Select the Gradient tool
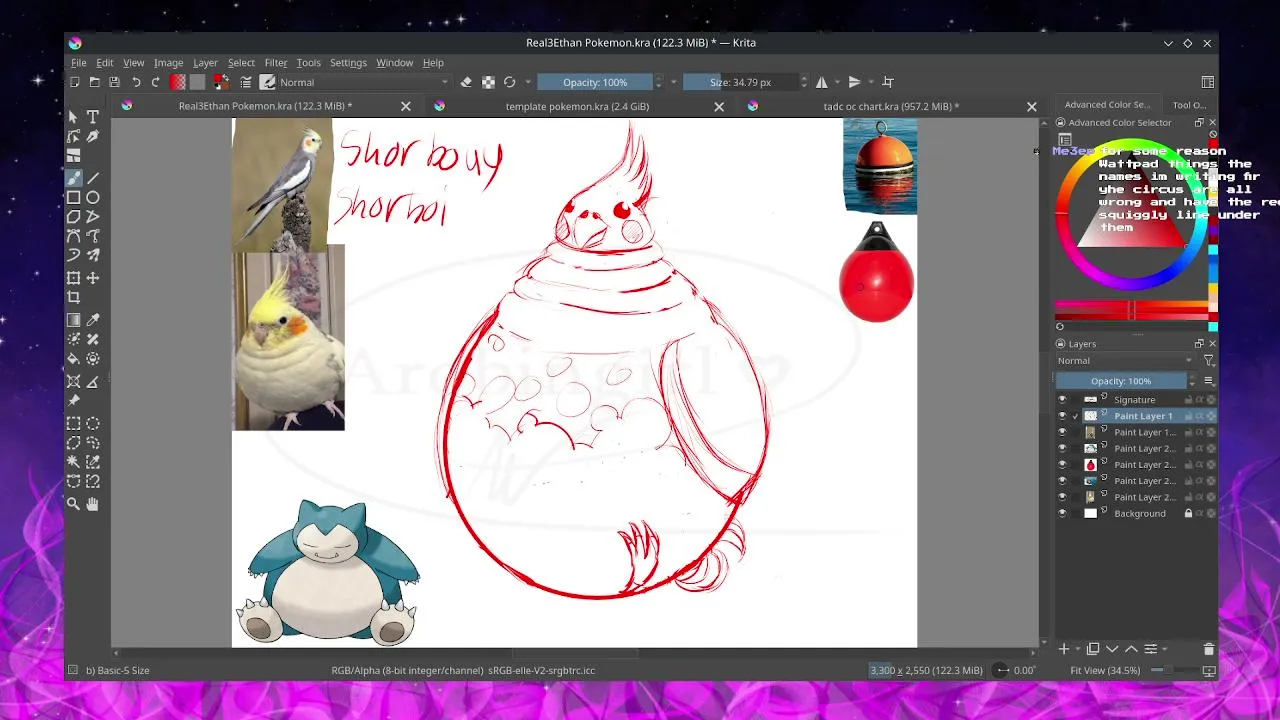Viewport: 1280px width, 720px height. (x=73, y=320)
